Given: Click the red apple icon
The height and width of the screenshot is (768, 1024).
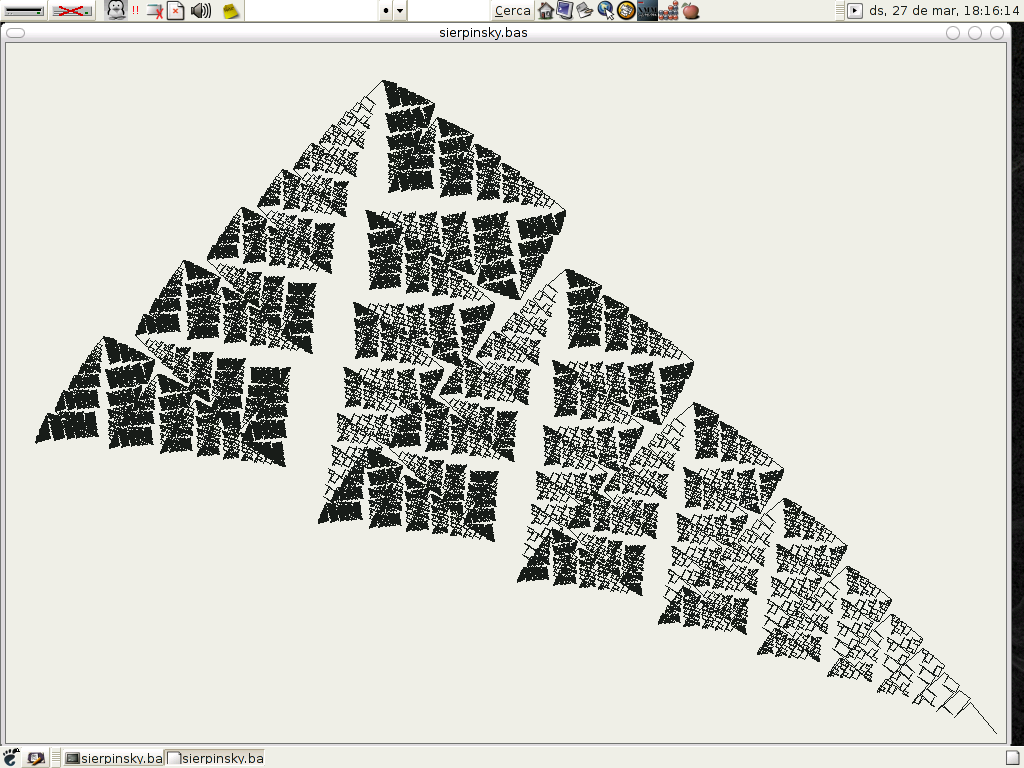Looking at the screenshot, I should coord(690,11).
